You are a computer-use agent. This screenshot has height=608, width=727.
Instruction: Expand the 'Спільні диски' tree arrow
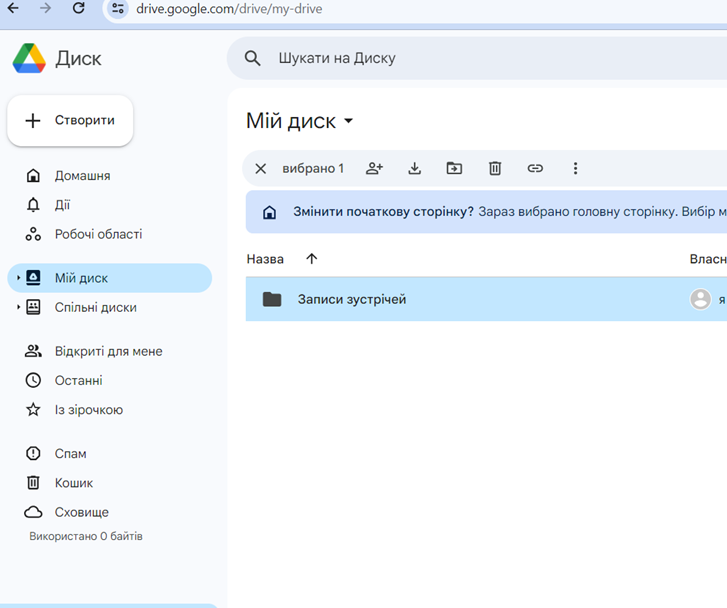18,307
